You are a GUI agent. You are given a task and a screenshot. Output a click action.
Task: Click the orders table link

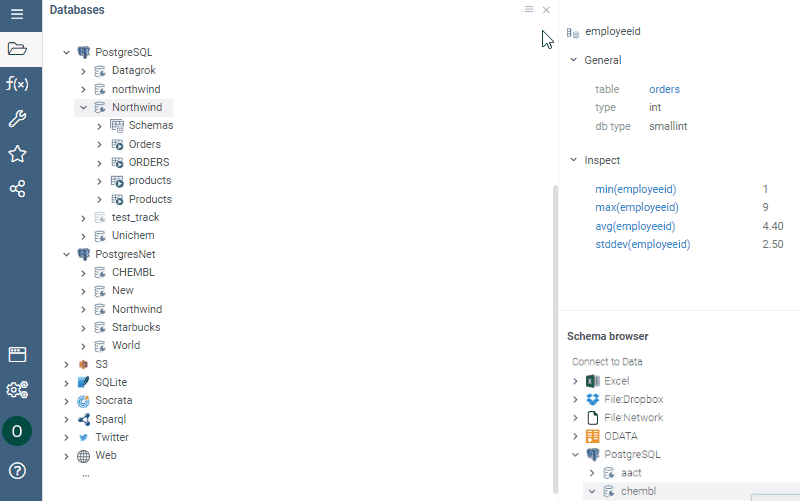click(664, 90)
